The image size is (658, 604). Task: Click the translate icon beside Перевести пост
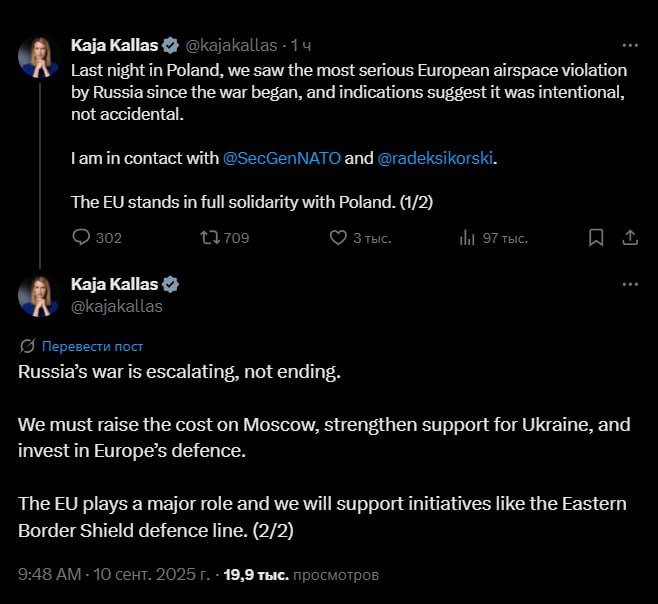pos(28,346)
